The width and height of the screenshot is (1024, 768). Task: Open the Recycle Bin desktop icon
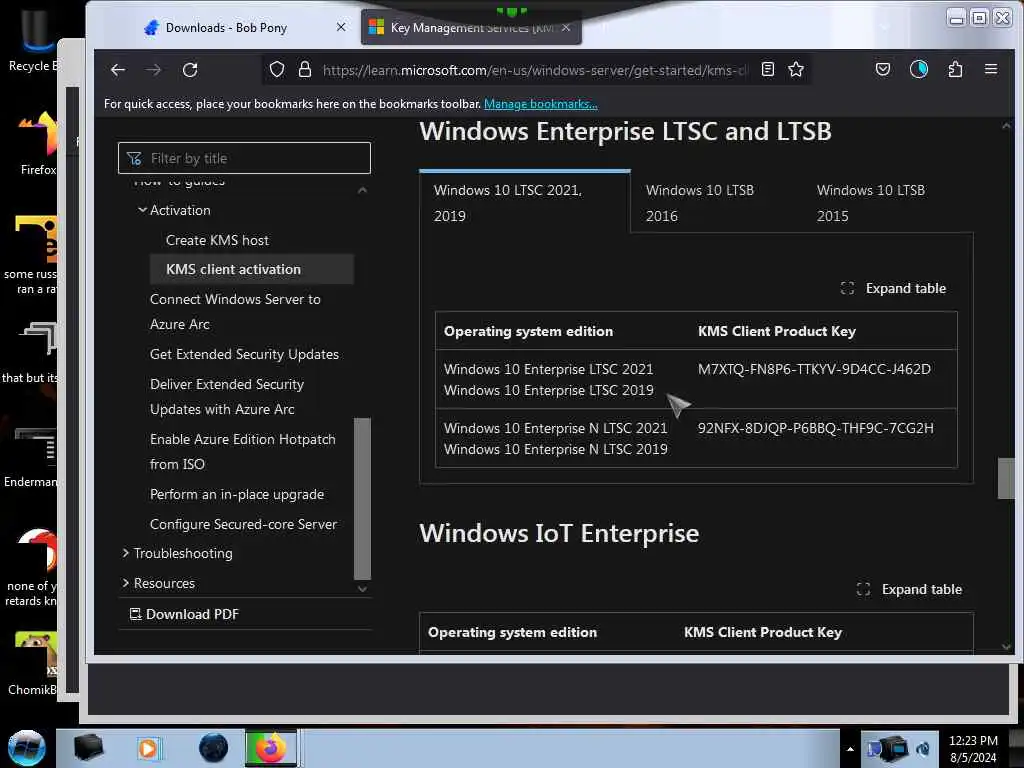pyautogui.click(x=33, y=40)
